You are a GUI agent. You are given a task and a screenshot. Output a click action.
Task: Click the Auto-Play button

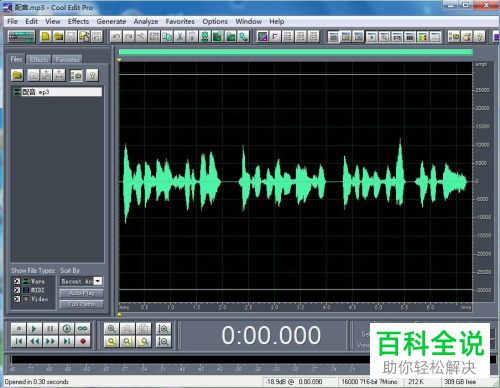(x=81, y=293)
